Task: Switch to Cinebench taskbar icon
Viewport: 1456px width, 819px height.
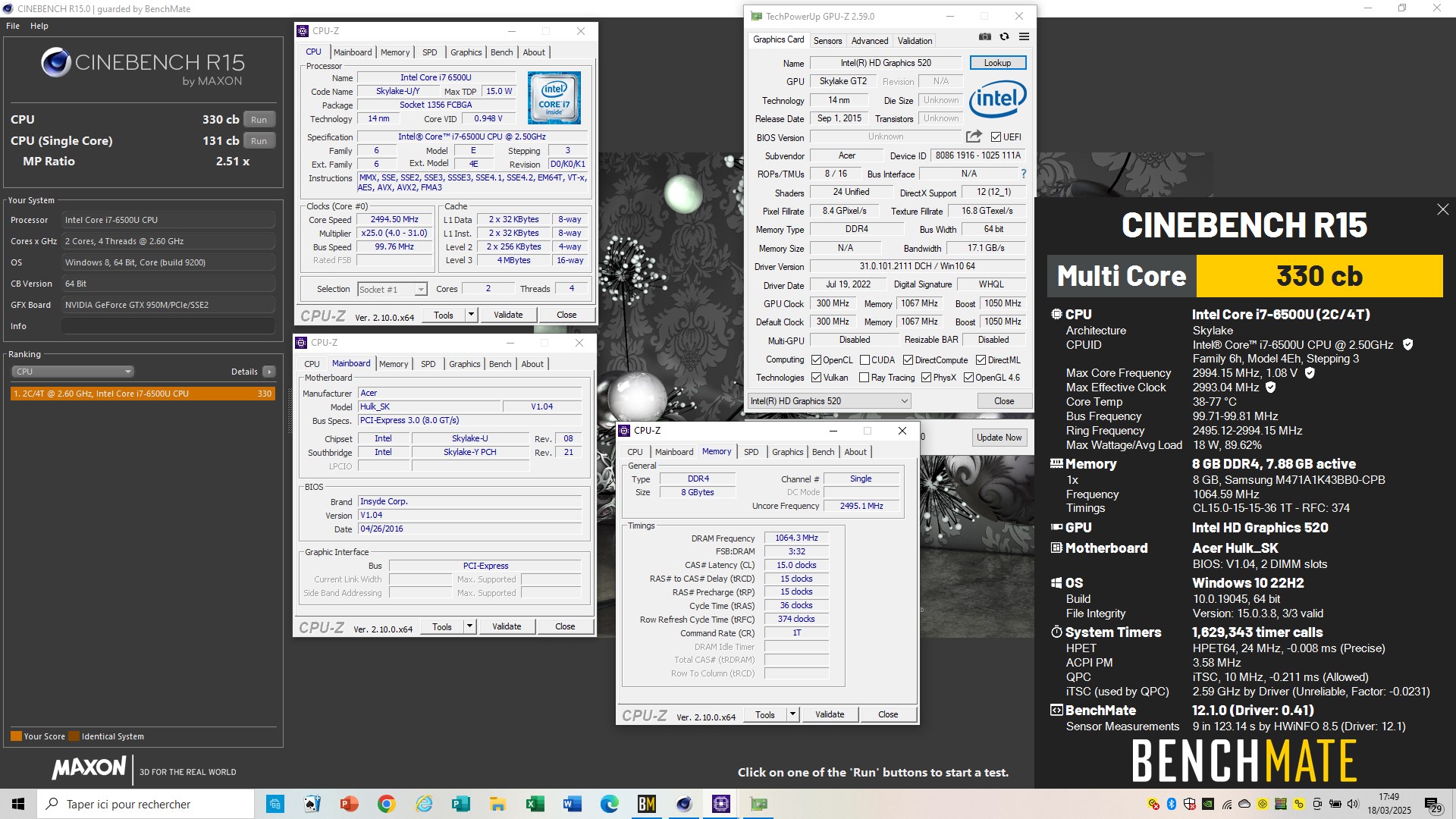Action: tap(683, 804)
